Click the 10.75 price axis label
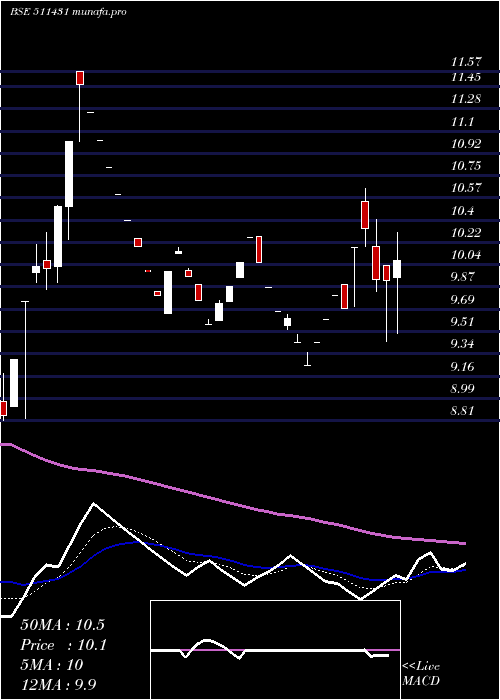The width and height of the screenshot is (500, 700). pyautogui.click(x=466, y=166)
